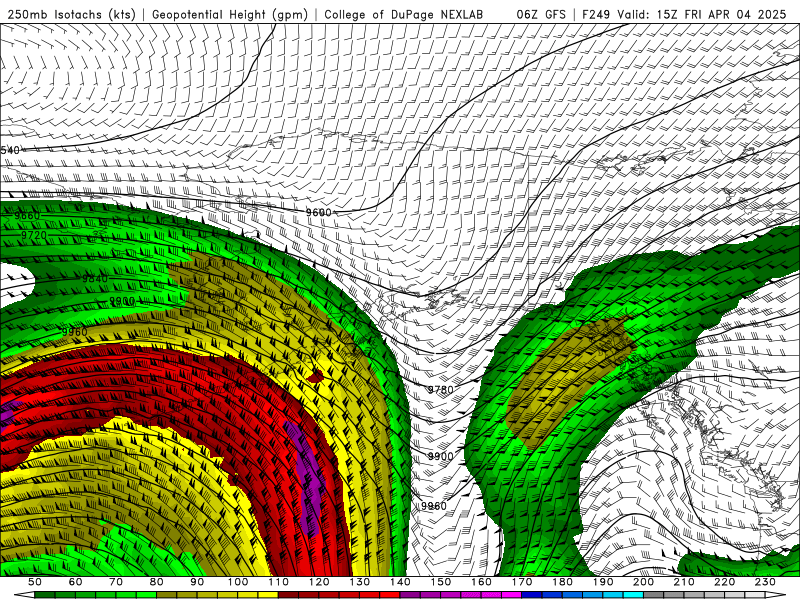Click the 80 kt color scale label
The height and width of the screenshot is (600, 800).
[x=156, y=582]
